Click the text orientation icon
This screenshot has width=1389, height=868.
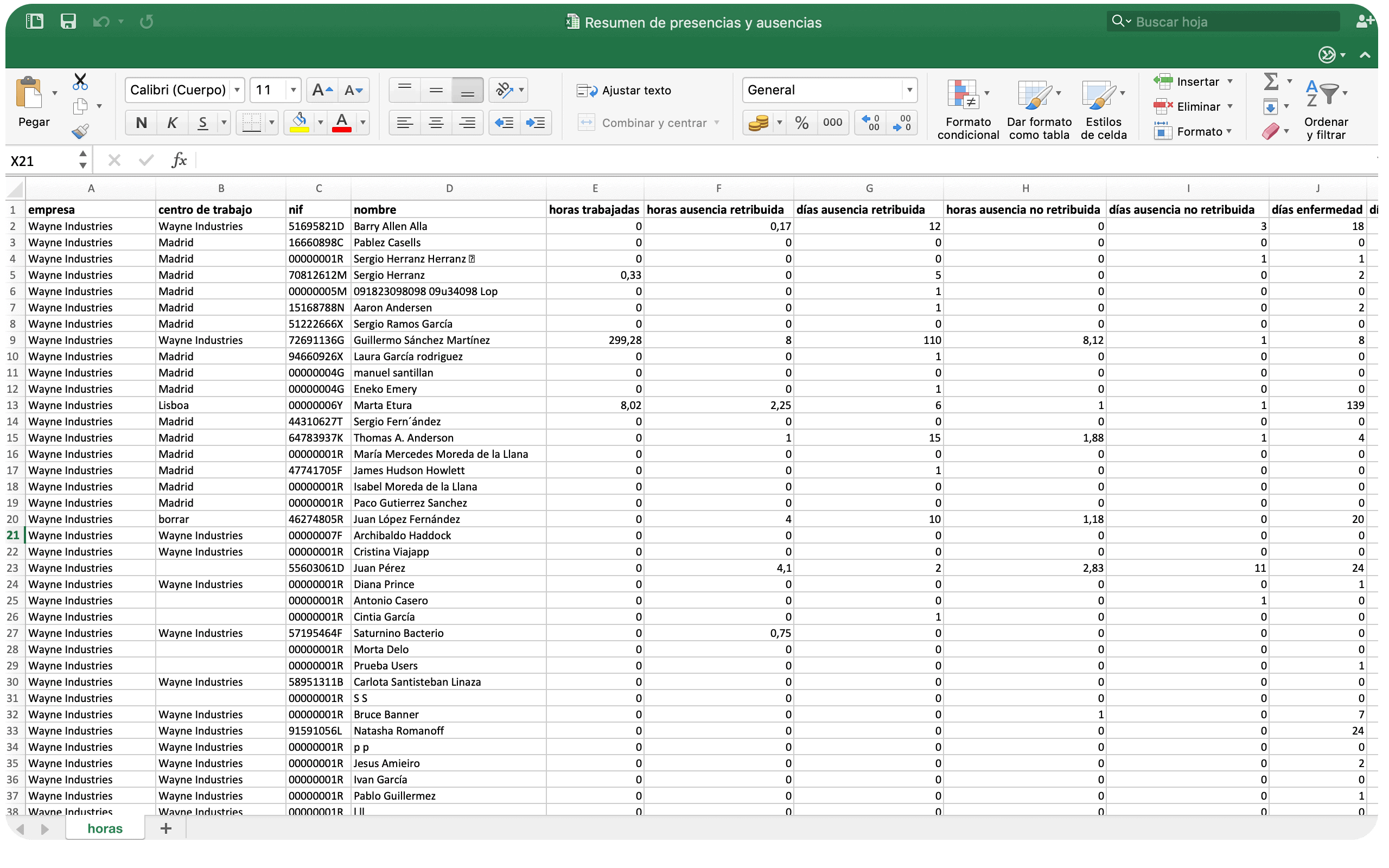(x=504, y=90)
